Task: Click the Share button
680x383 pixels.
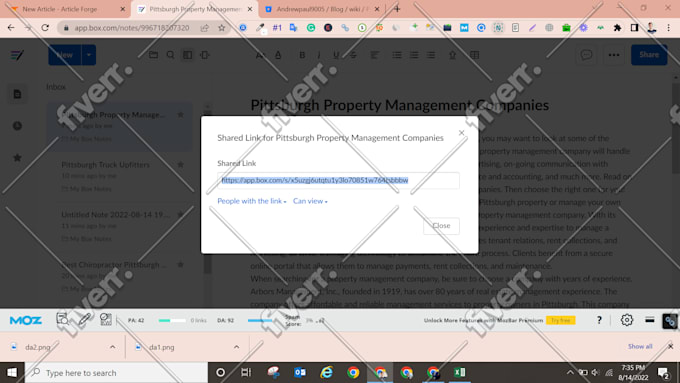Action: tap(649, 55)
